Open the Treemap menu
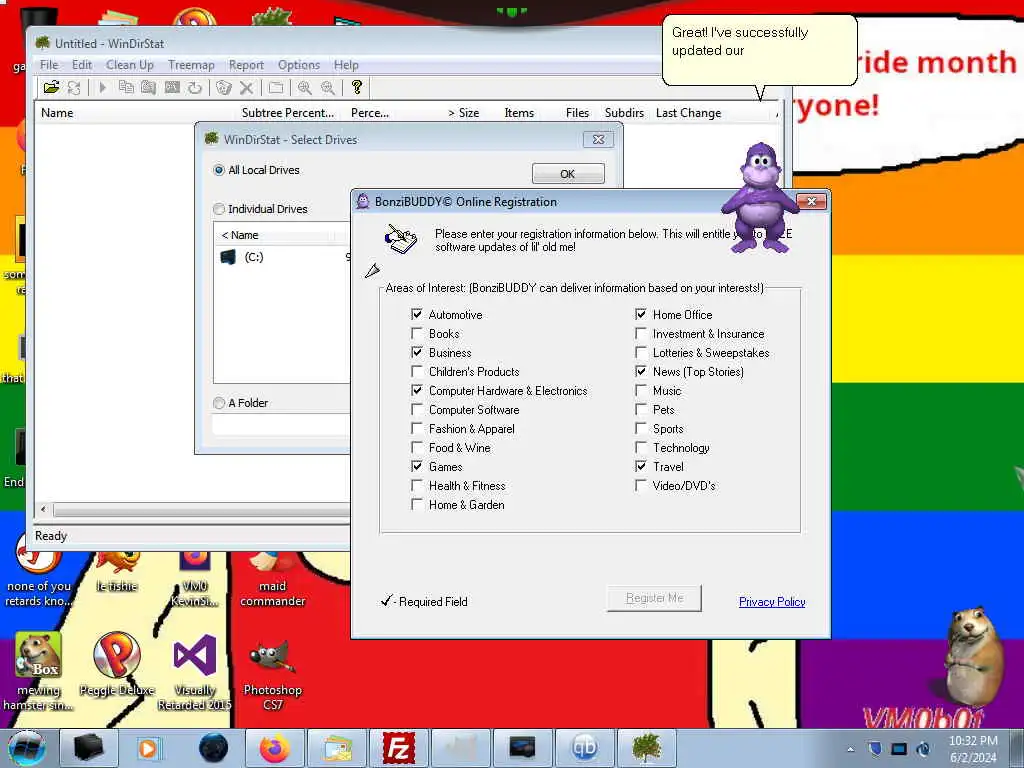 click(x=191, y=65)
